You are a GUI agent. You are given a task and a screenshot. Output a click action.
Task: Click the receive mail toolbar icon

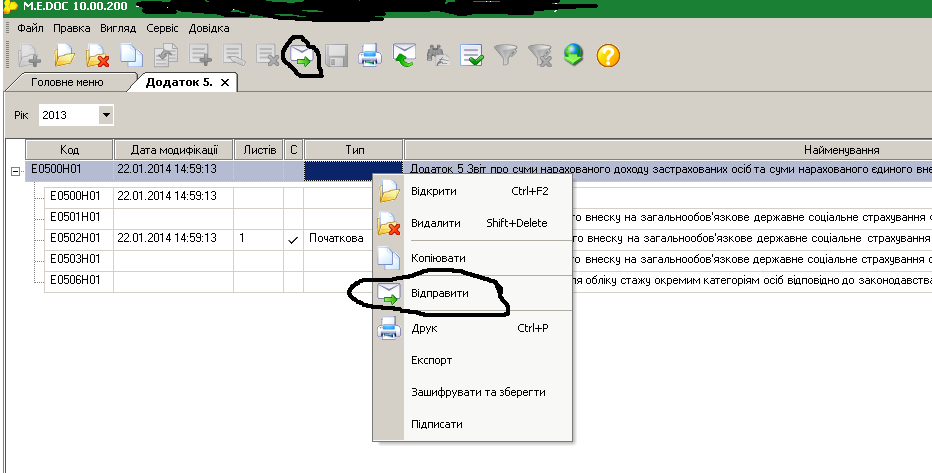click(404, 56)
